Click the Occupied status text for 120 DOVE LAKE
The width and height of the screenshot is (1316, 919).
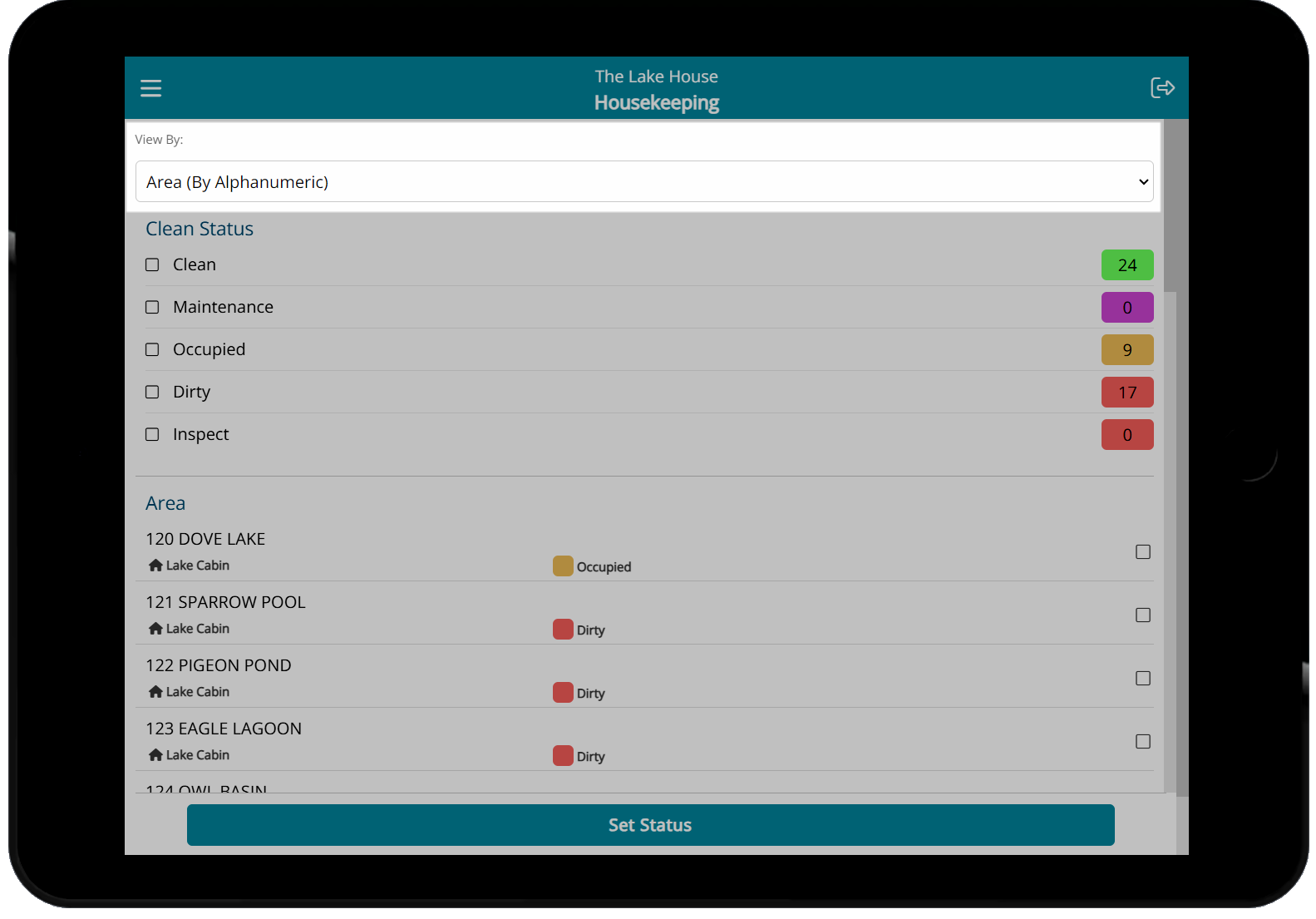(x=604, y=567)
